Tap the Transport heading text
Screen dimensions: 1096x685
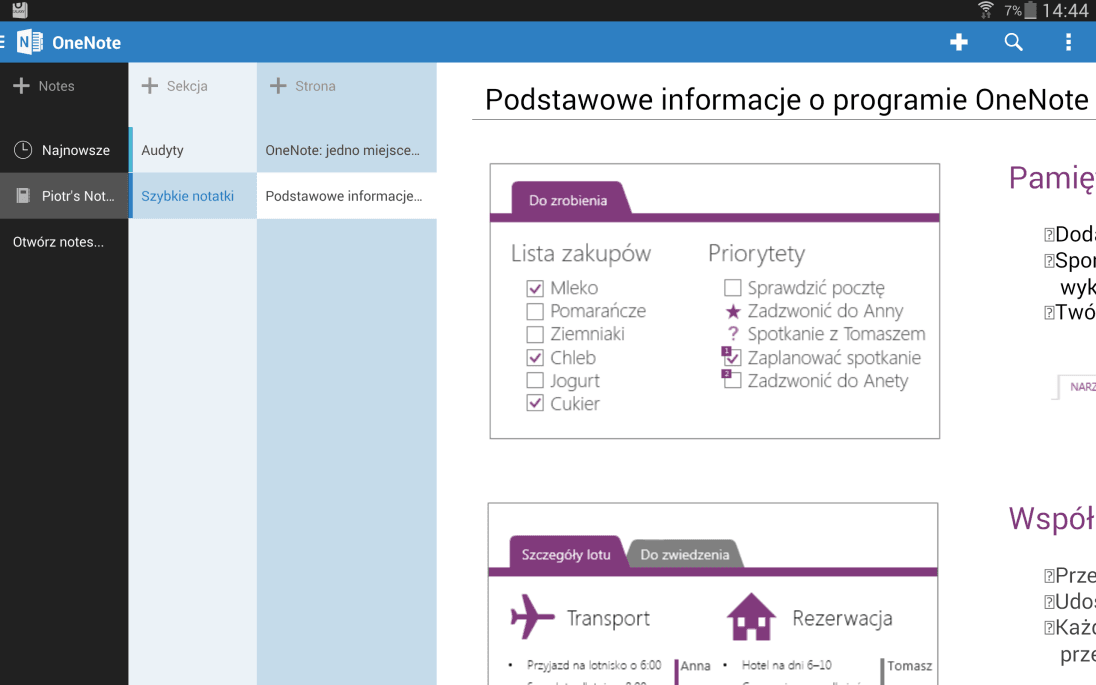tap(608, 619)
